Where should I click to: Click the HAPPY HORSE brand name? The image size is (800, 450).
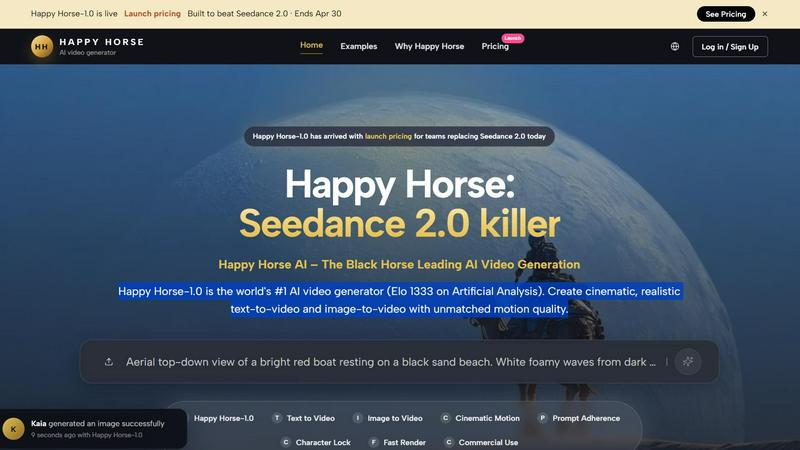[102, 42]
